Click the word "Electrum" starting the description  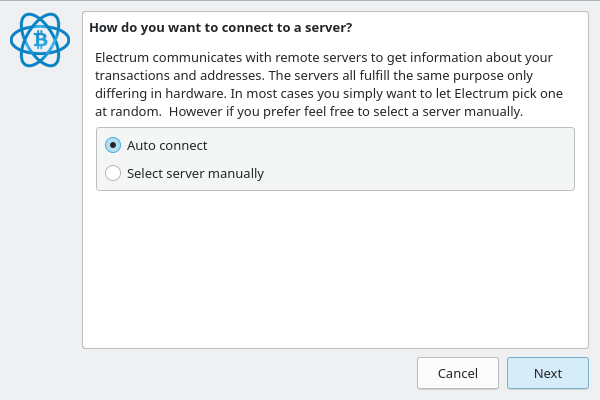tap(125, 57)
